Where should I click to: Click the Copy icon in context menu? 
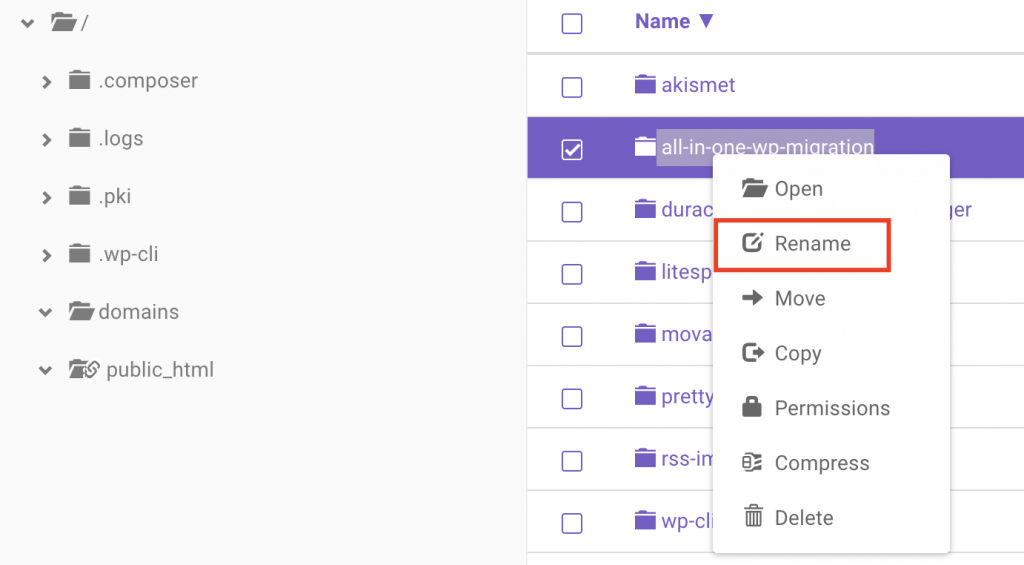pyautogui.click(x=753, y=353)
